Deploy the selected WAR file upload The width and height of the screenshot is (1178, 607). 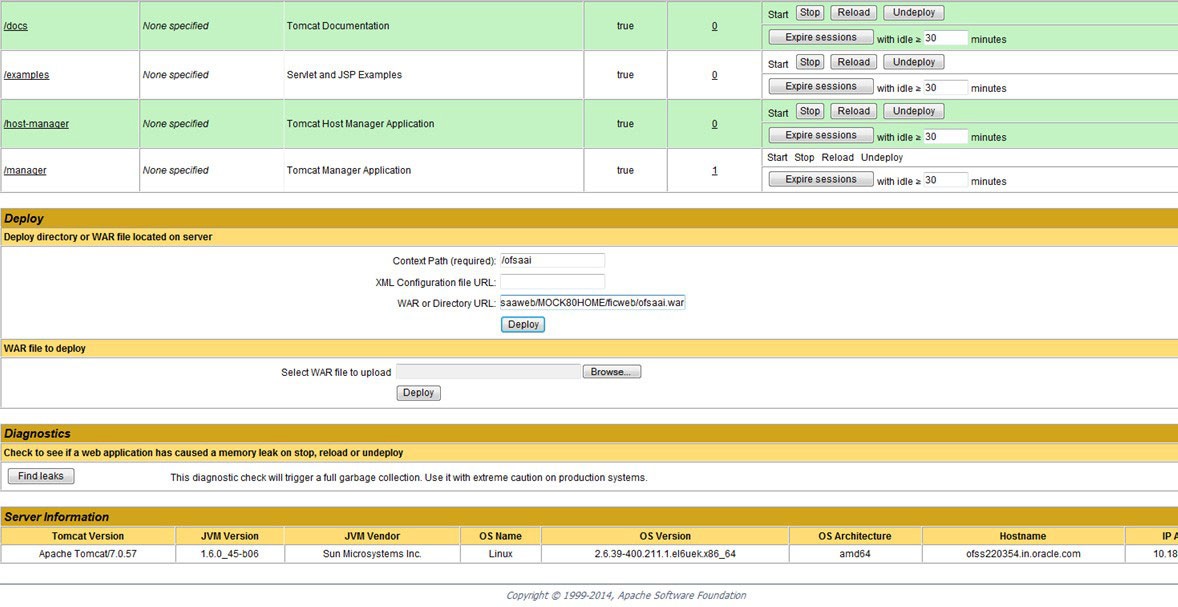[x=418, y=392]
